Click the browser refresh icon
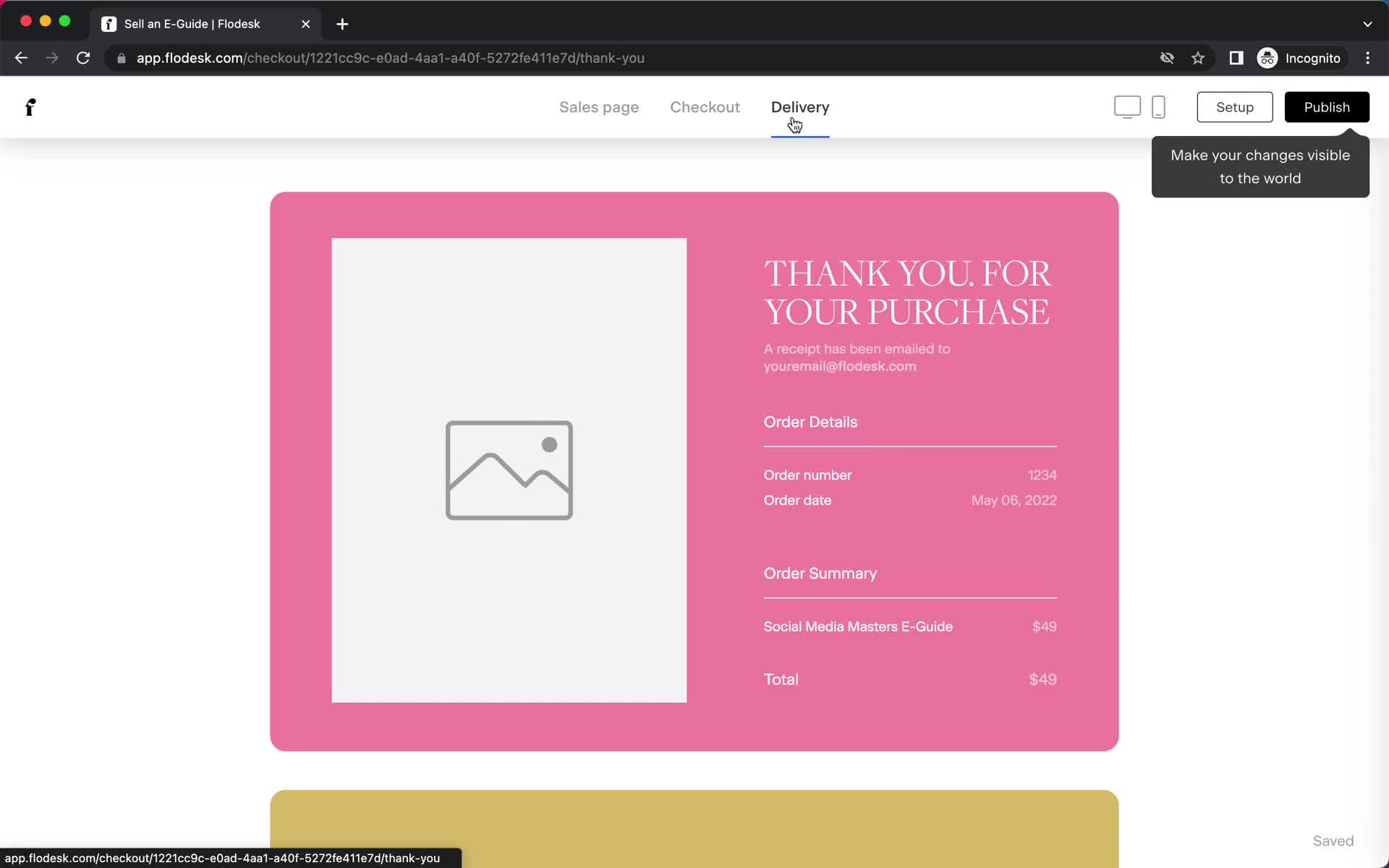The height and width of the screenshot is (868, 1389). pos(84,58)
